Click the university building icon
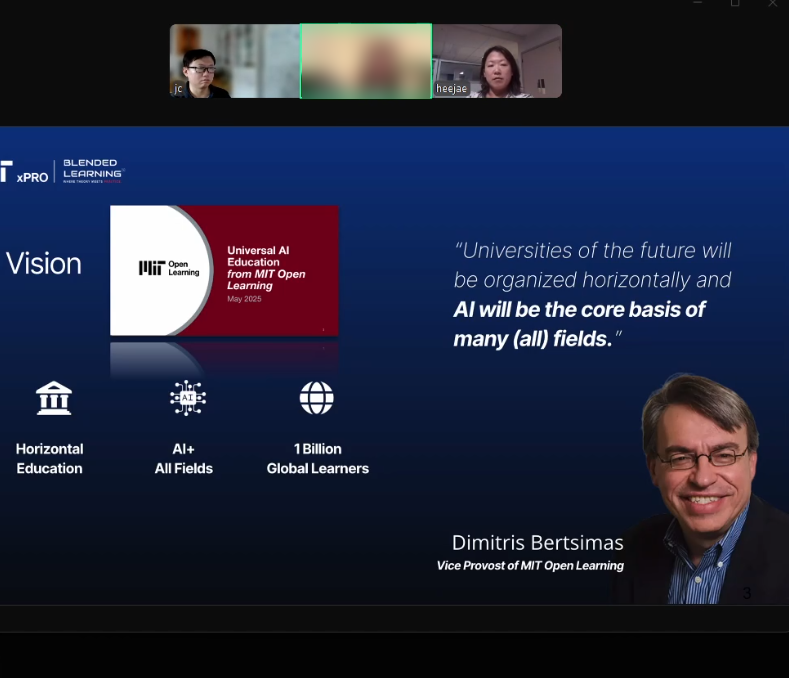The height and width of the screenshot is (678, 789). click(x=54, y=398)
